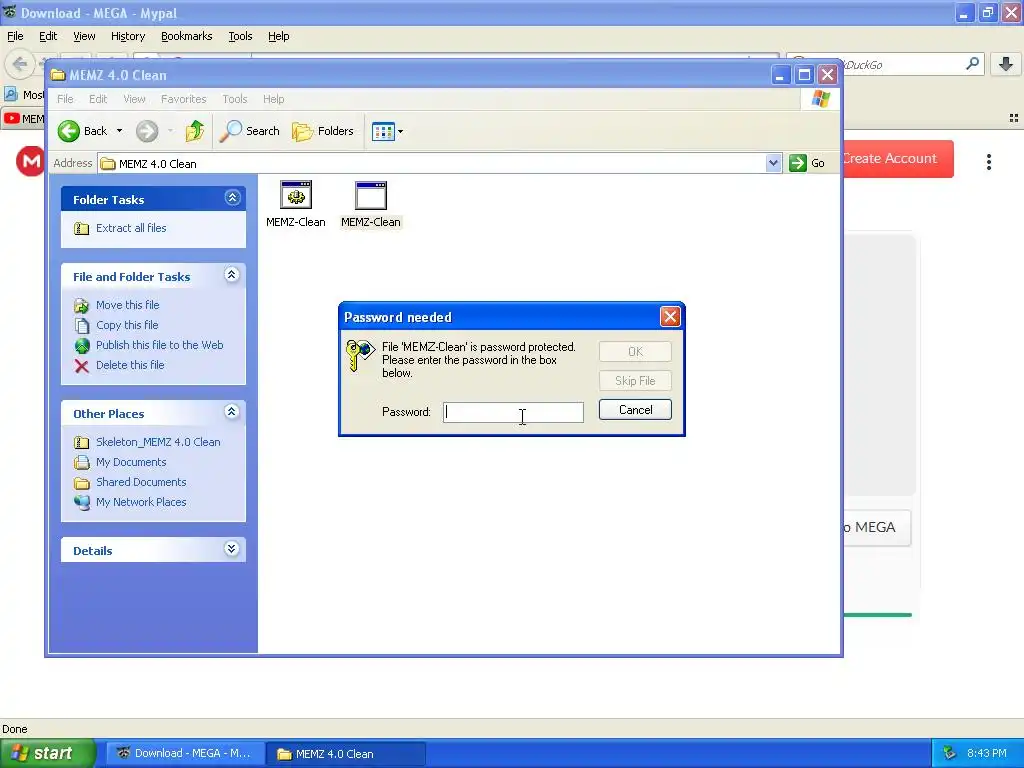Image resolution: width=1024 pixels, height=768 pixels.
Task: Collapse the Other Places panel
Action: [x=232, y=412]
